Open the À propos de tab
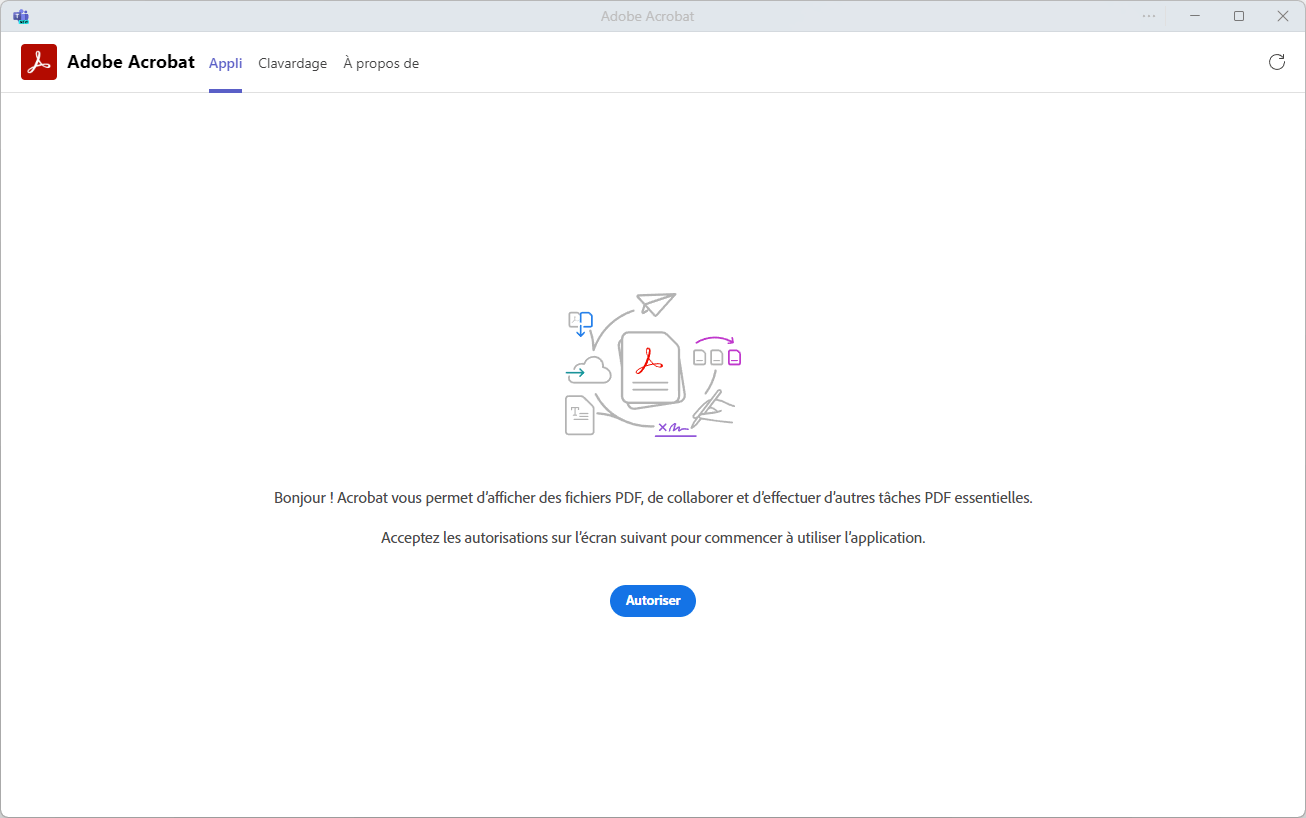The height and width of the screenshot is (818, 1306). pos(381,63)
